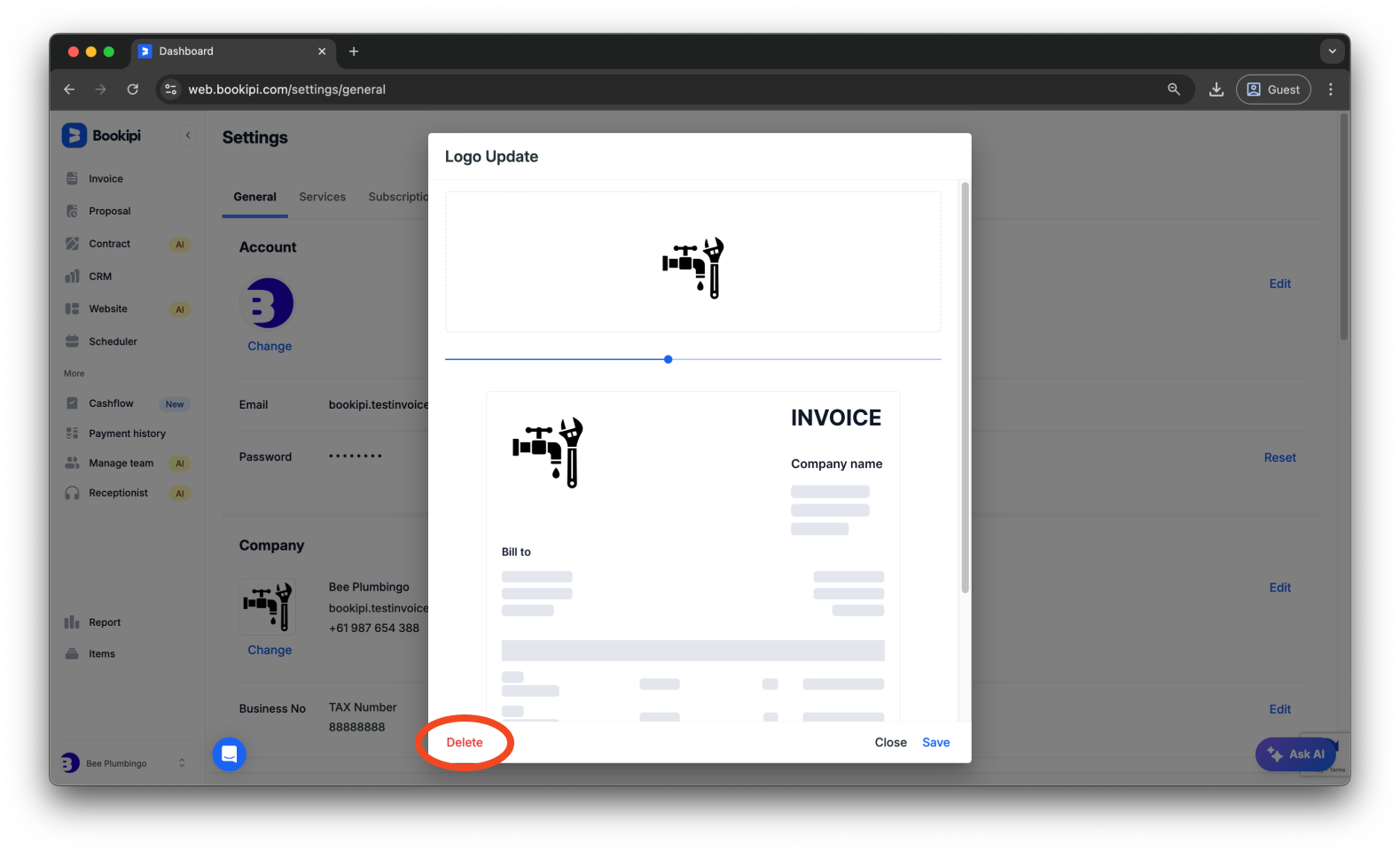This screenshot has width=1400, height=851.
Task: Click the logo in the invoice preview
Action: pos(548,453)
